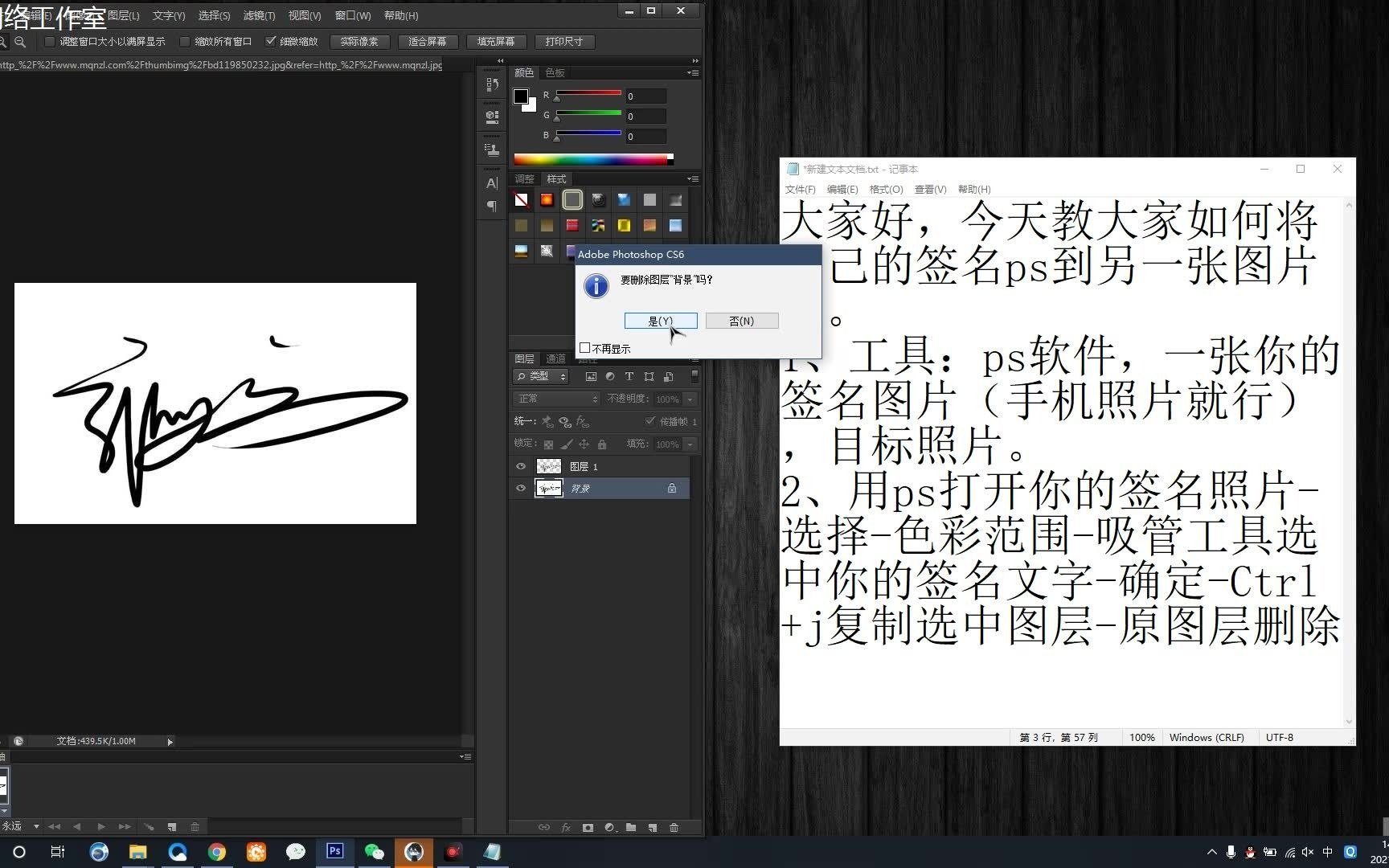Open Photoshop 滤镜(T) menu
Image resolution: width=1389 pixels, height=868 pixels.
tap(259, 15)
